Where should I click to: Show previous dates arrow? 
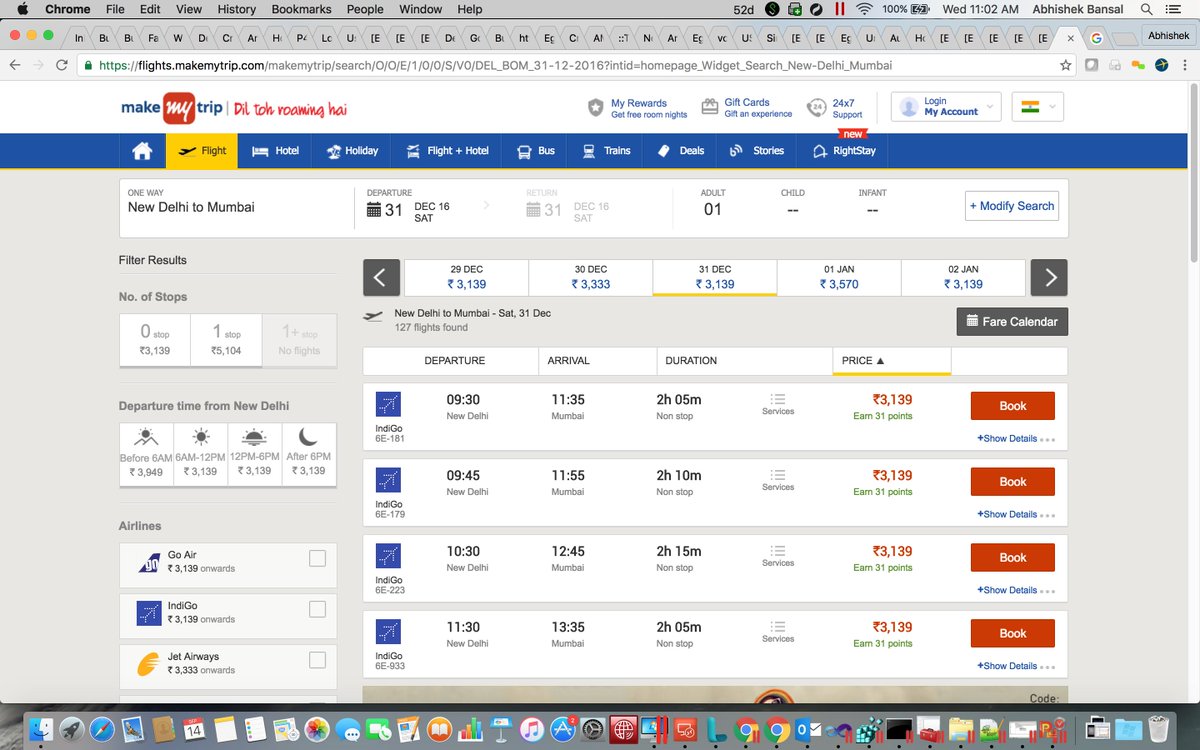pos(381,278)
